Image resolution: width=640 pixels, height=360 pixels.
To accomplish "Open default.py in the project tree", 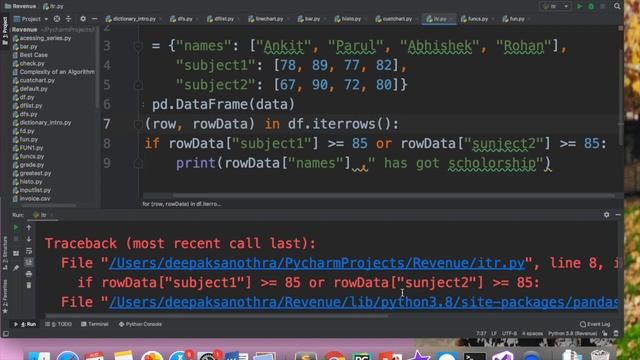I will (x=30, y=89).
